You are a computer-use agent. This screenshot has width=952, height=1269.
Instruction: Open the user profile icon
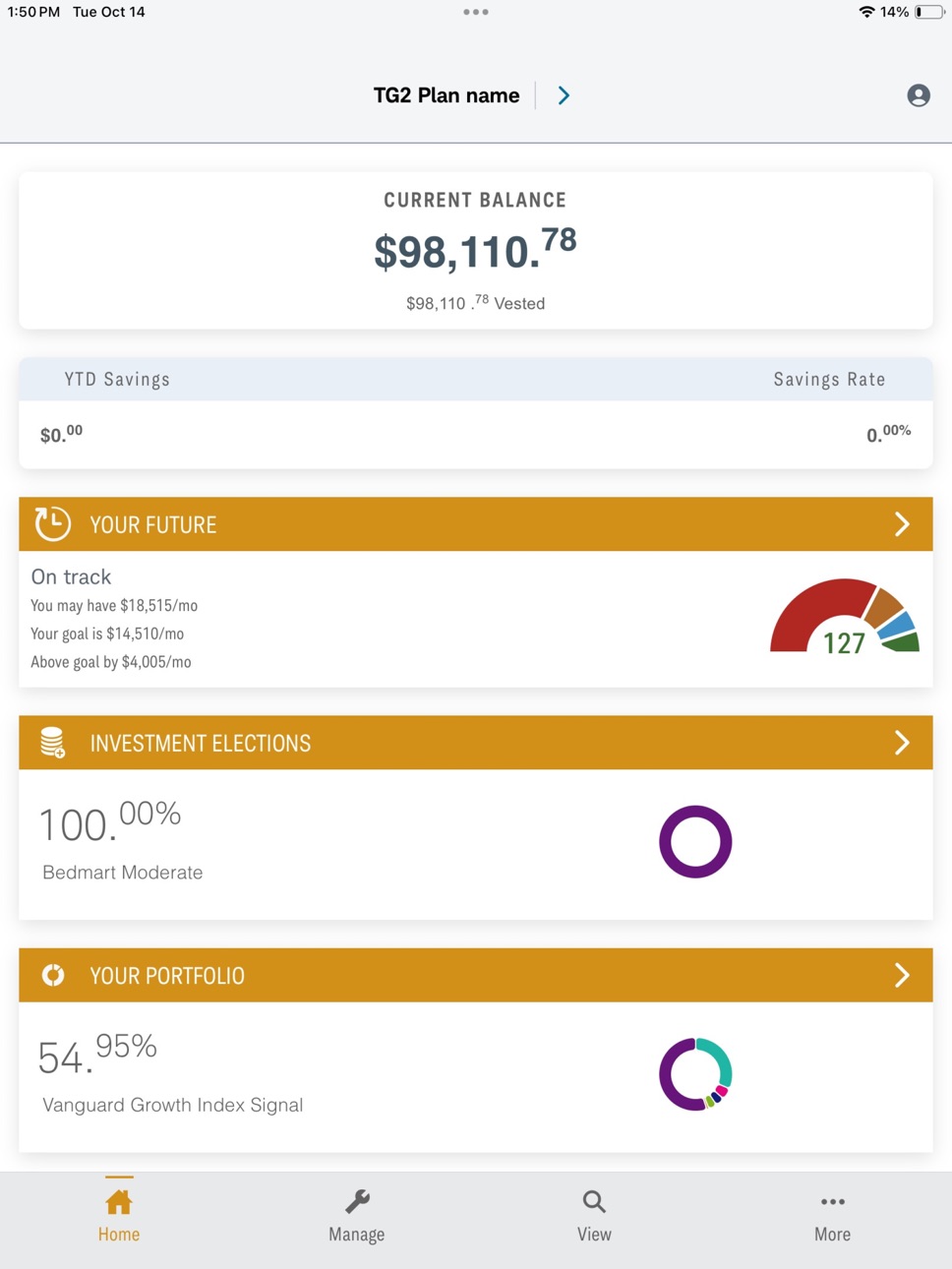point(919,95)
